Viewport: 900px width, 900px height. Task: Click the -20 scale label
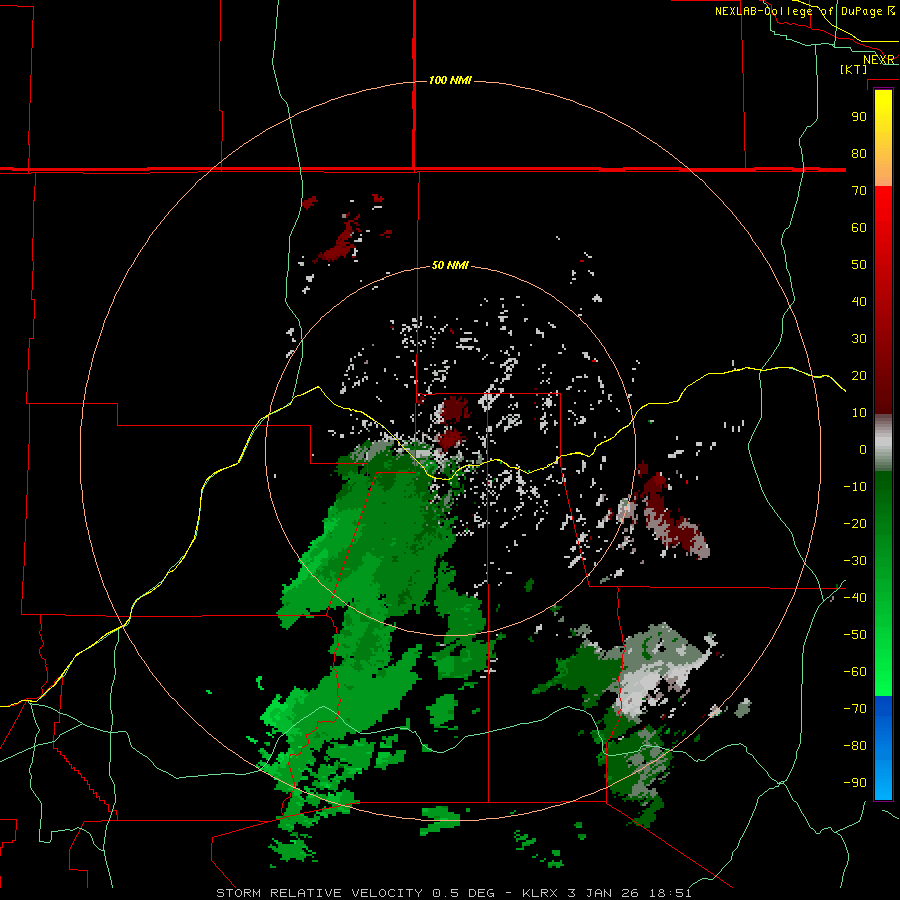point(855,524)
